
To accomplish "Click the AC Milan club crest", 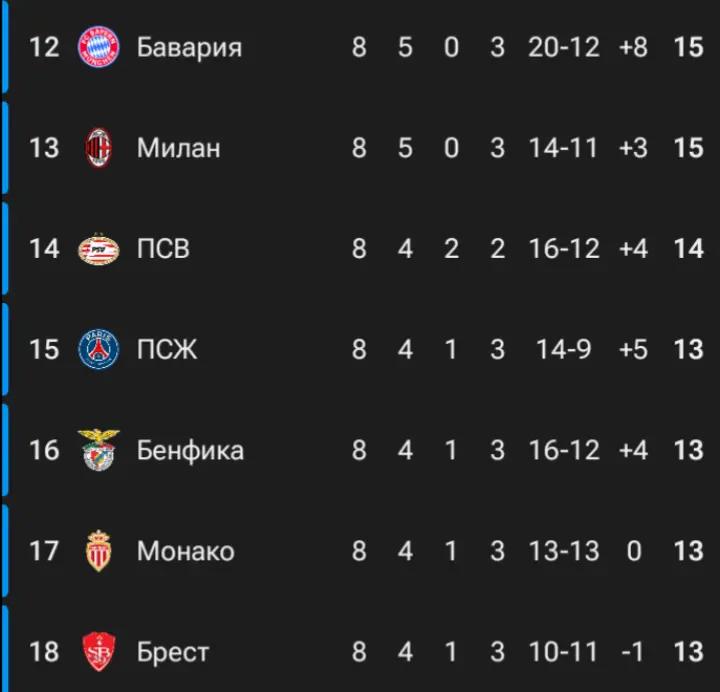I will (x=99, y=148).
